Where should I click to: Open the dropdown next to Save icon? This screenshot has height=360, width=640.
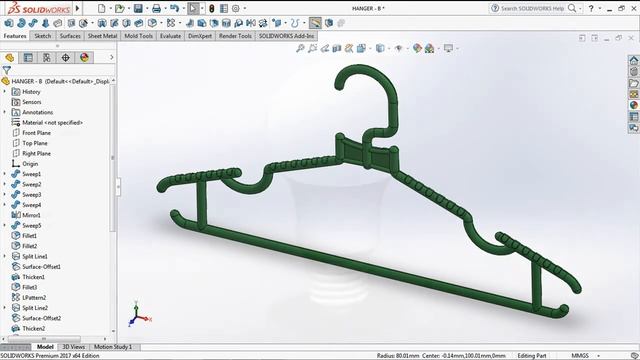pos(147,8)
